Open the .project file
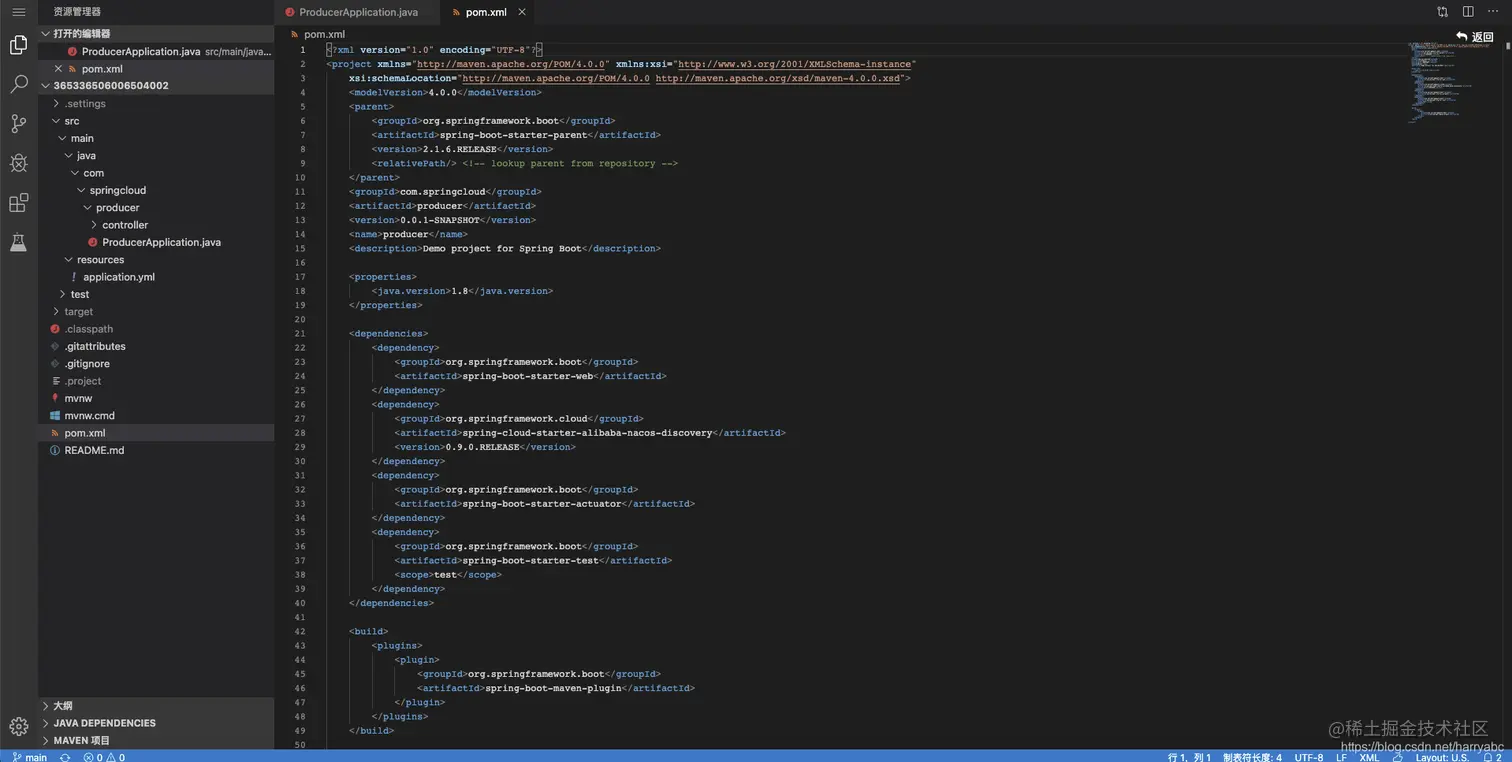The width and height of the screenshot is (1512, 762). coord(156,381)
